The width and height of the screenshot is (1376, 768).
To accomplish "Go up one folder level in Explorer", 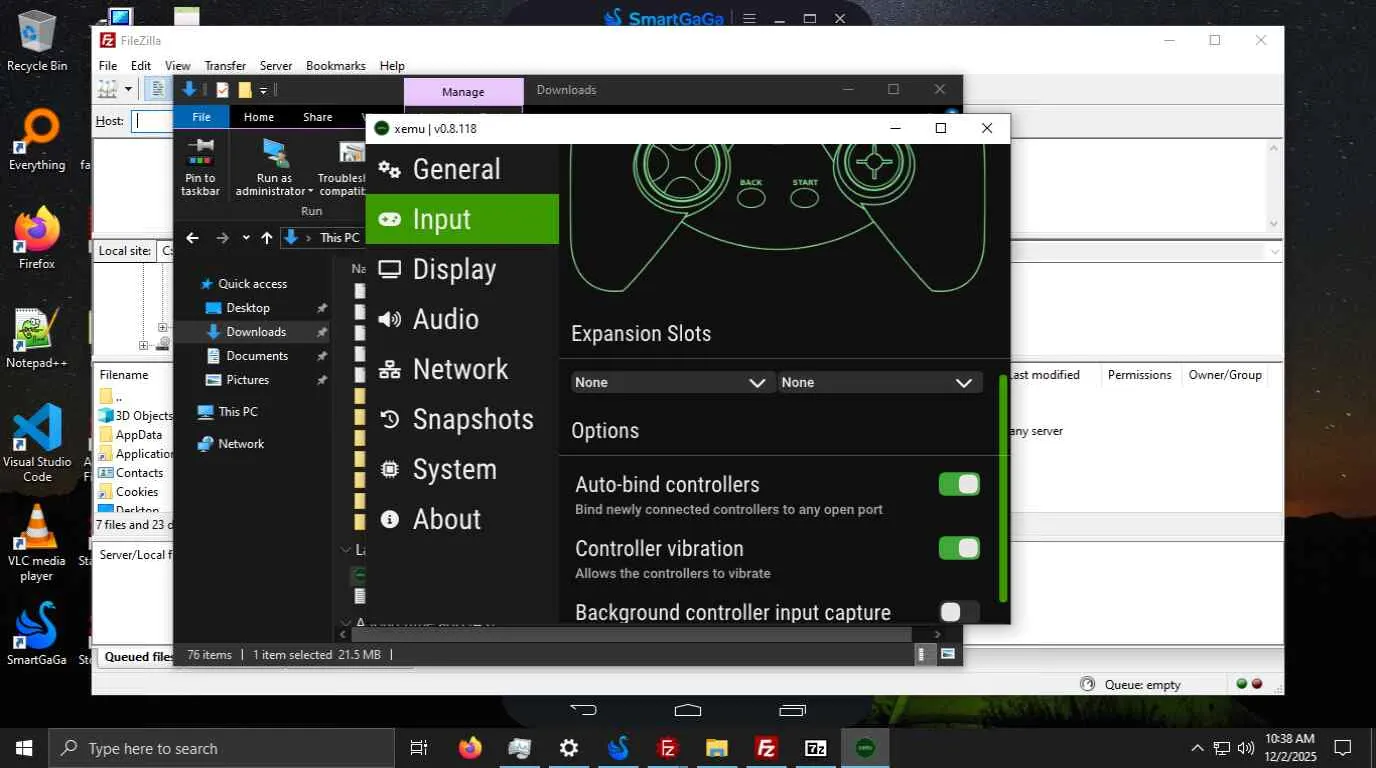I will [266, 238].
